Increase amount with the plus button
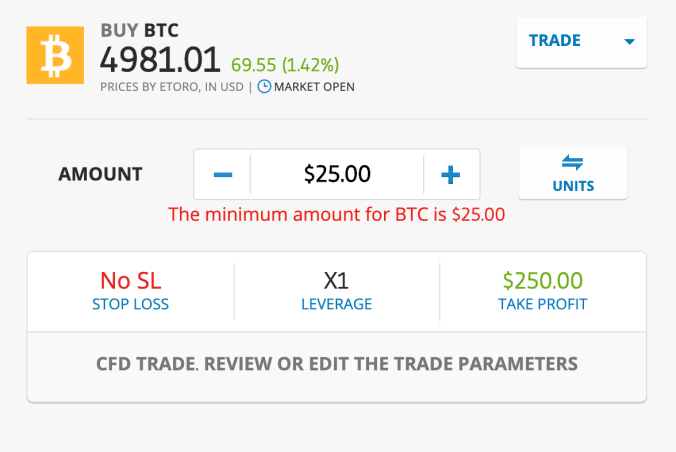The width and height of the screenshot is (676, 452). (x=451, y=175)
